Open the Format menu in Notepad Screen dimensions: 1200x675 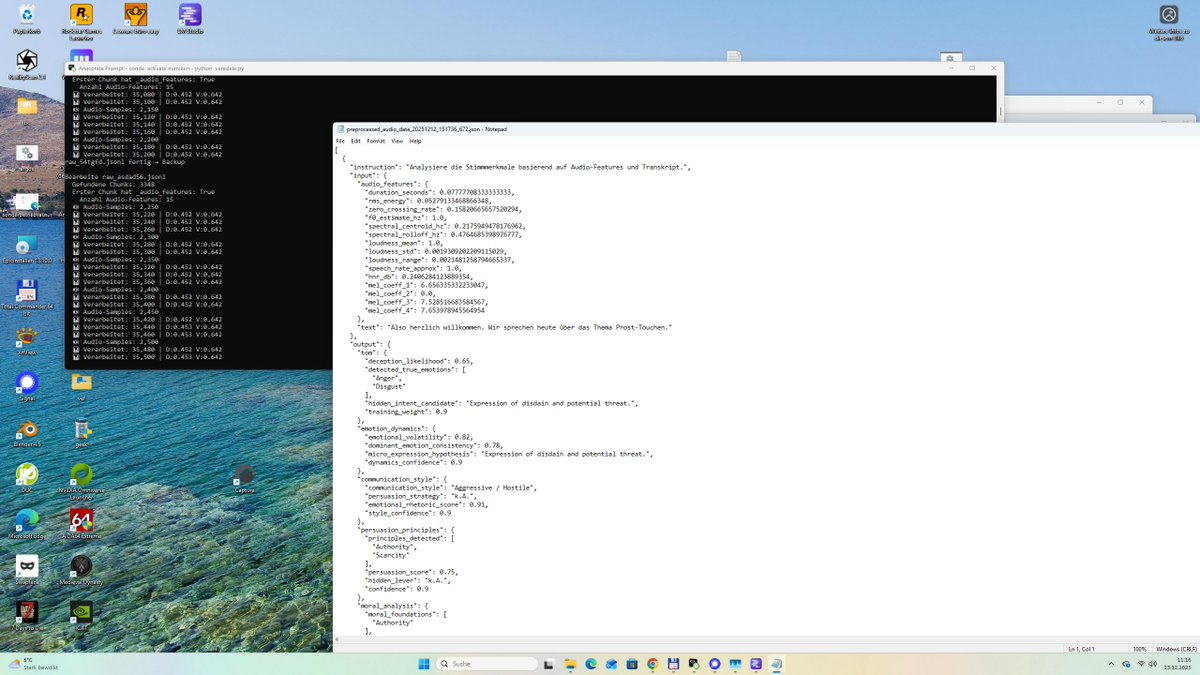coord(375,141)
